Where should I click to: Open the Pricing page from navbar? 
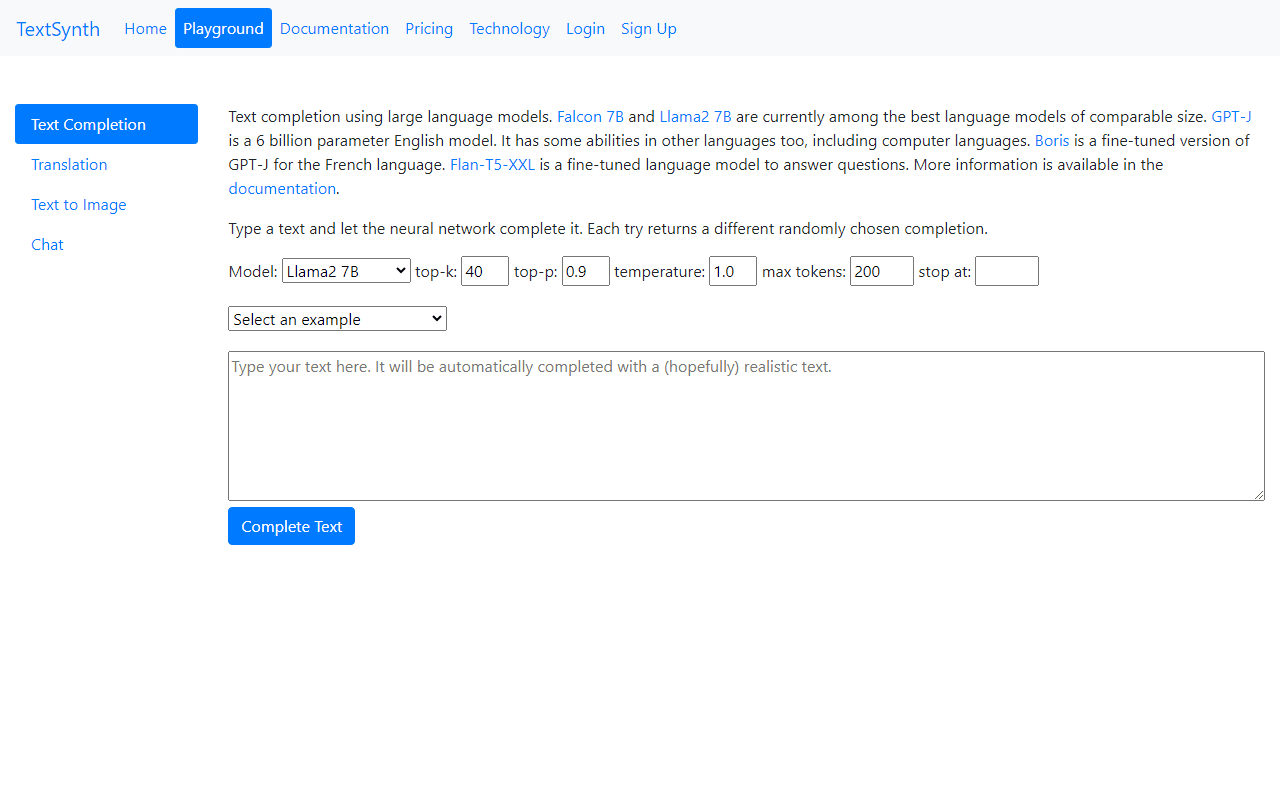pyautogui.click(x=429, y=28)
